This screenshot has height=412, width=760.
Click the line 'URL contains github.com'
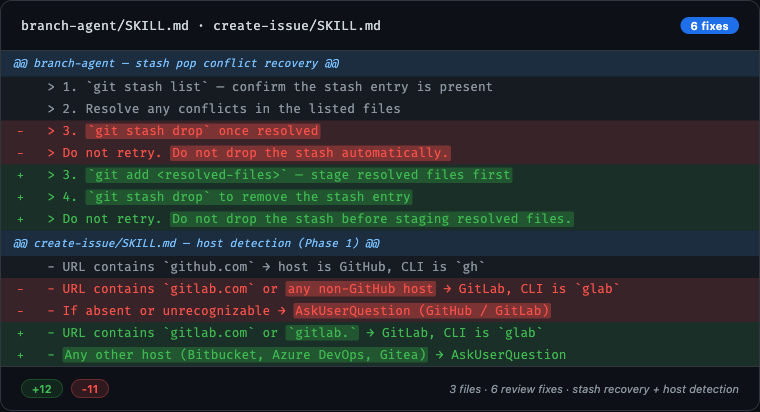[380, 267]
